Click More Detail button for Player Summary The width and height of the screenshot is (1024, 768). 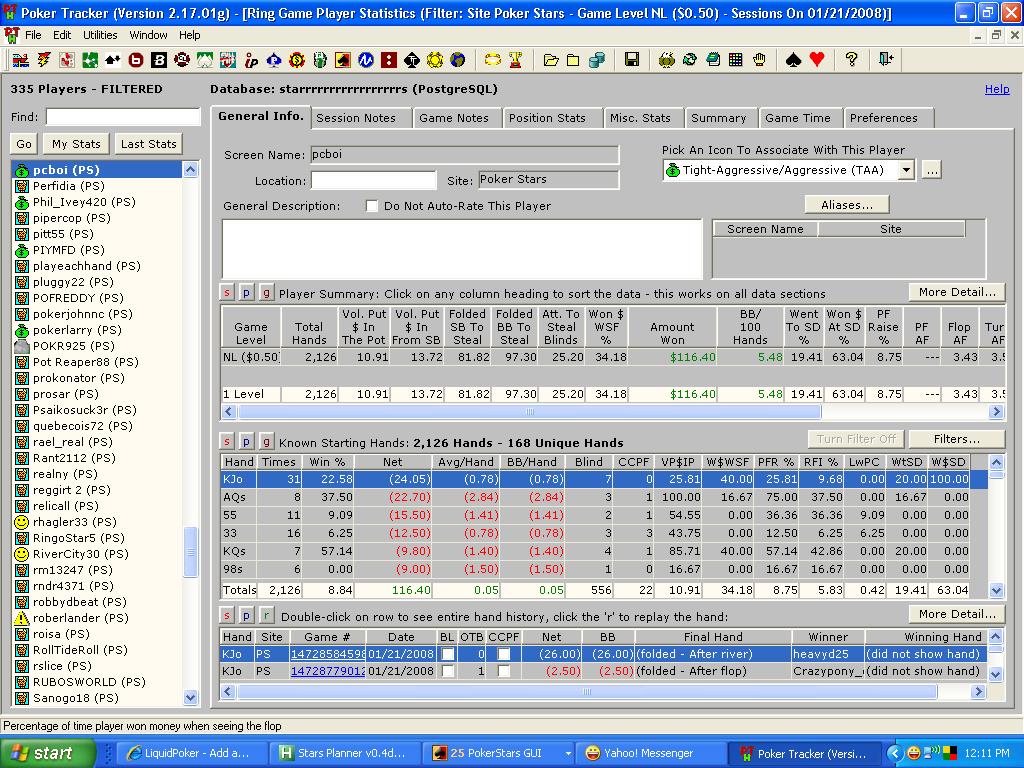pyautogui.click(x=957, y=292)
